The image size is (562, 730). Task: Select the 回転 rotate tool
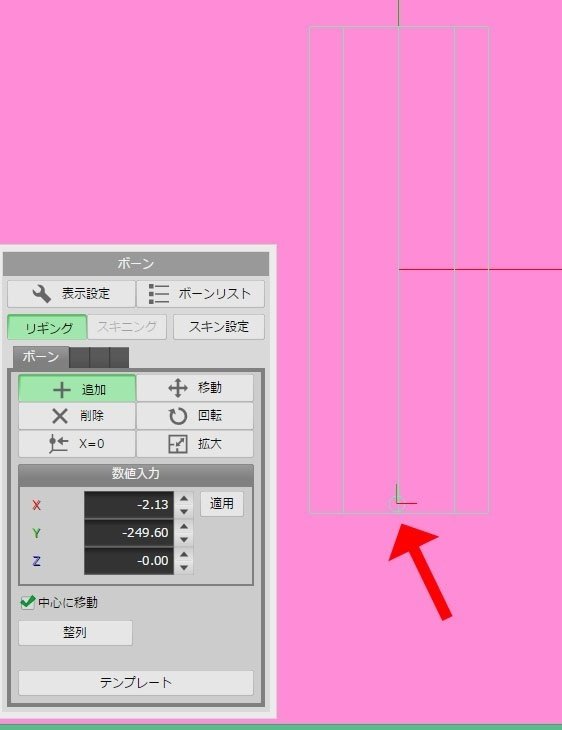(x=195, y=416)
